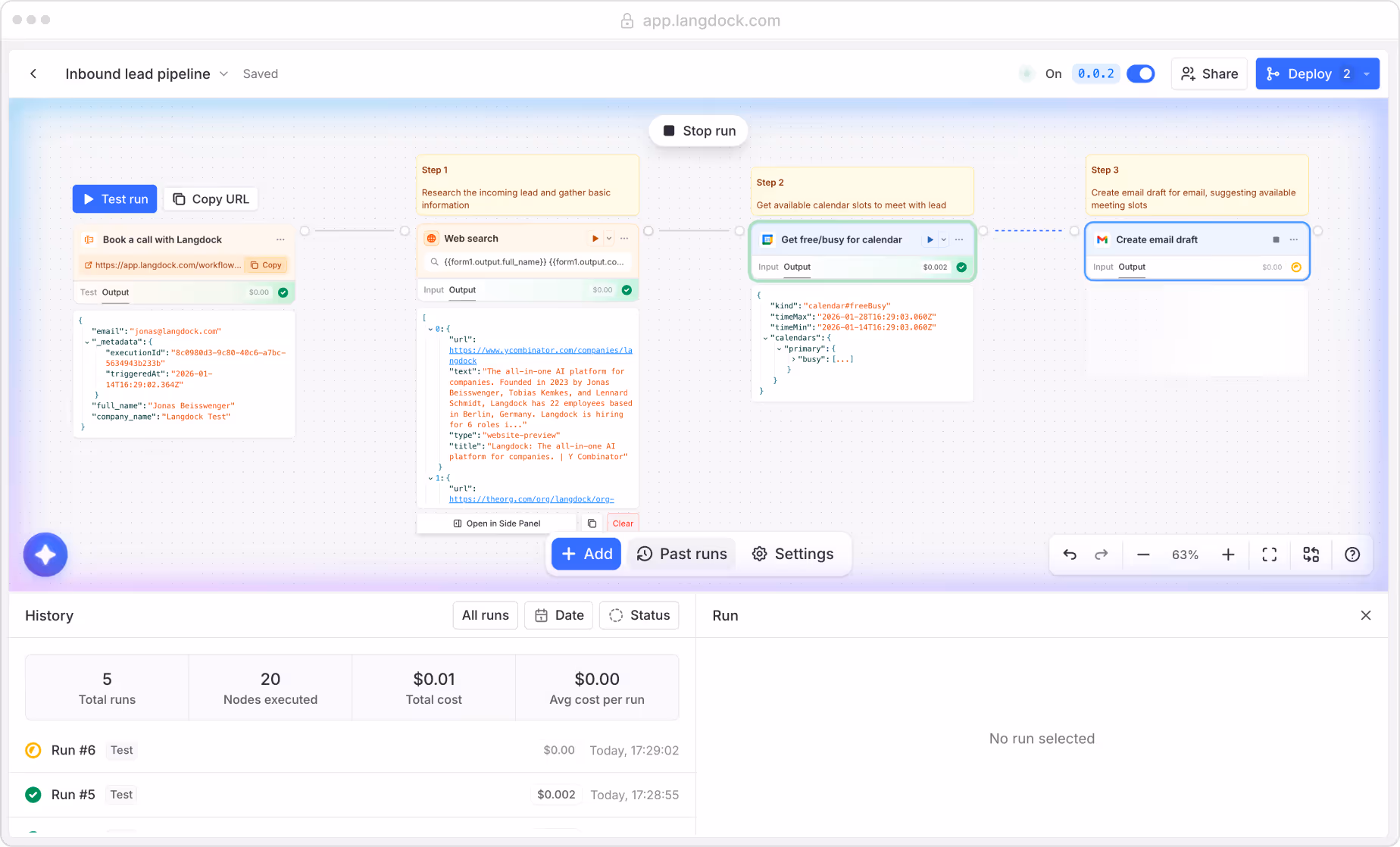Collapse item 1 in Web search output
Image resolution: width=1400 pixels, height=847 pixels.
(430, 478)
